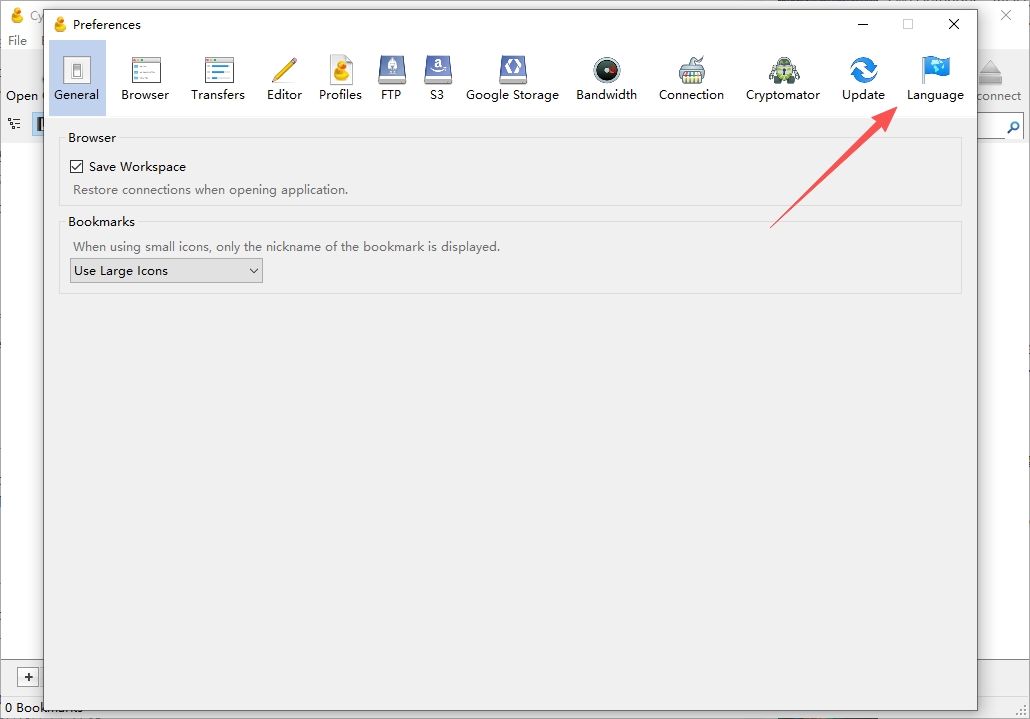Minimize the Preferences window
This screenshot has width=1030, height=719.
point(863,24)
